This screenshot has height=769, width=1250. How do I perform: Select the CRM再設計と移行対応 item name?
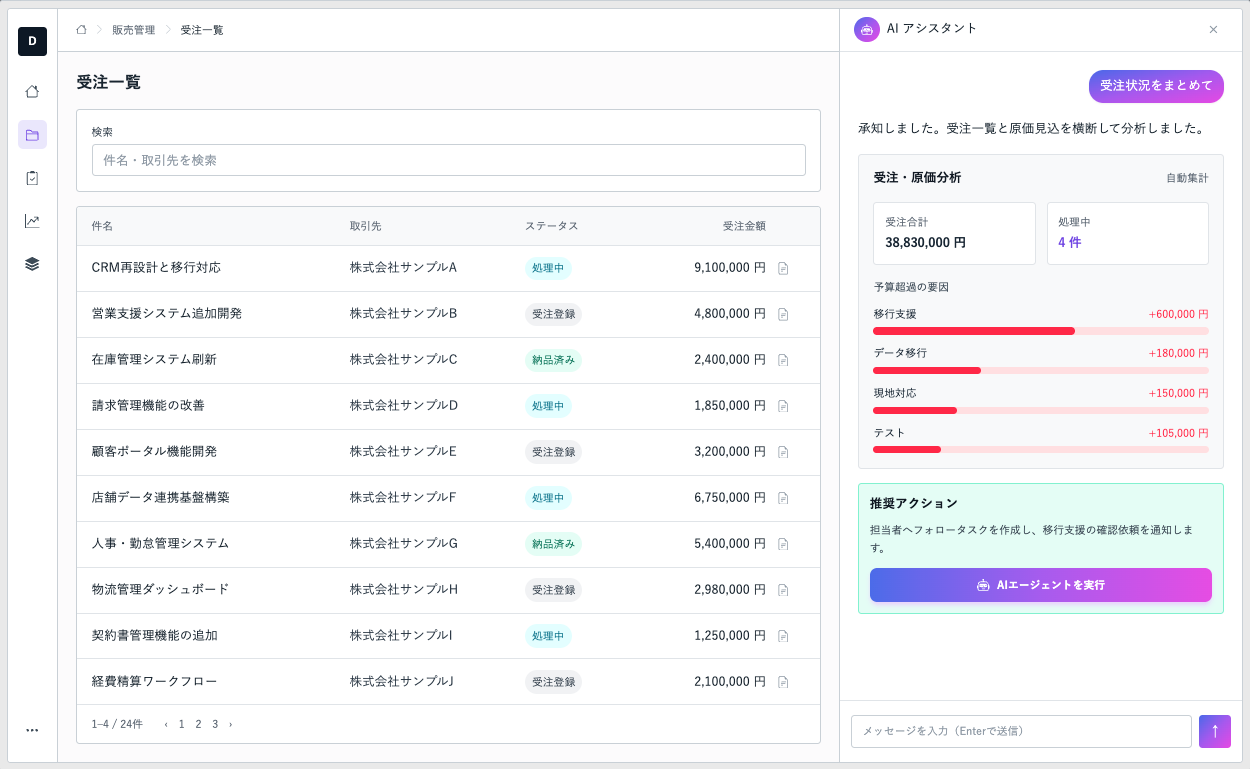(x=156, y=268)
